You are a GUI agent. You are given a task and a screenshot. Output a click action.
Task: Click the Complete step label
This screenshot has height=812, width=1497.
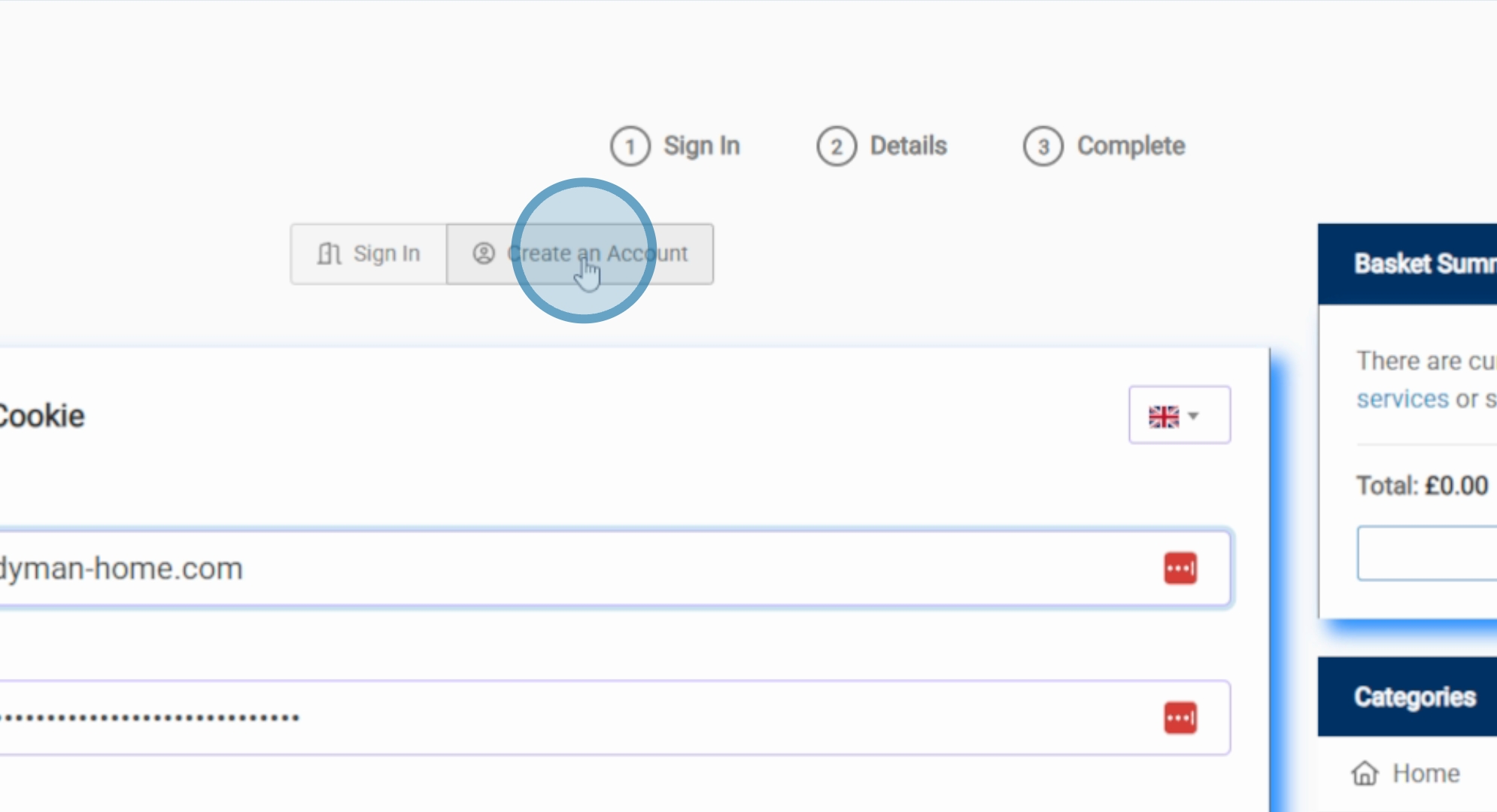(x=1131, y=146)
